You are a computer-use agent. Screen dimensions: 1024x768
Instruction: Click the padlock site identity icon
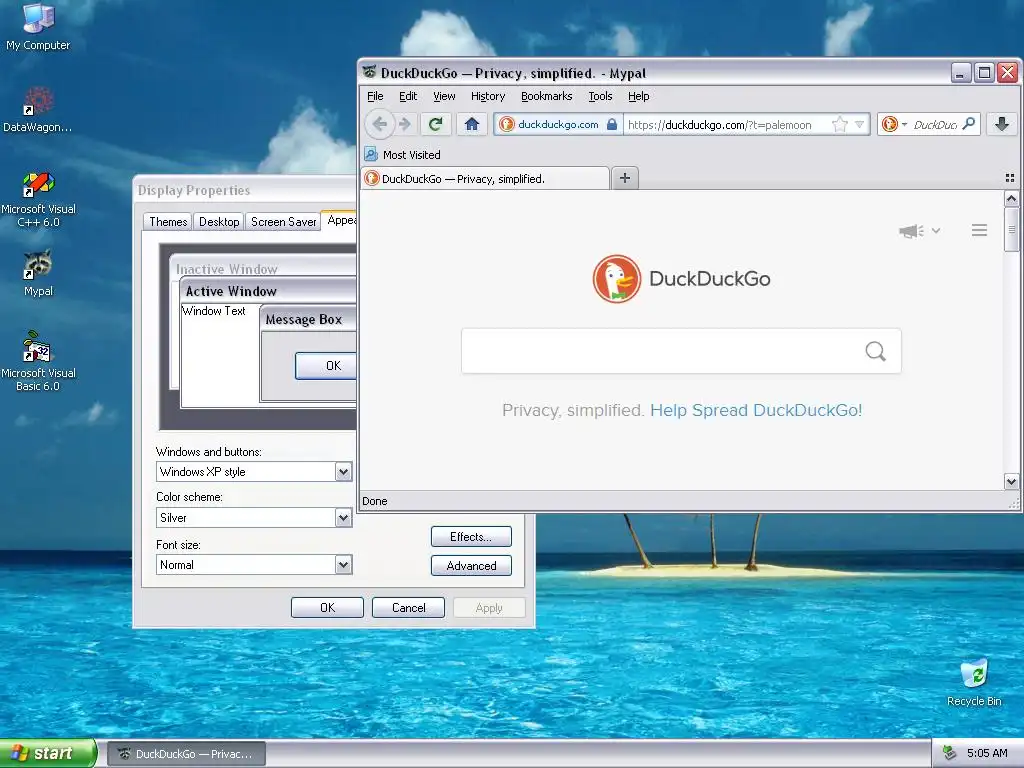(x=611, y=124)
